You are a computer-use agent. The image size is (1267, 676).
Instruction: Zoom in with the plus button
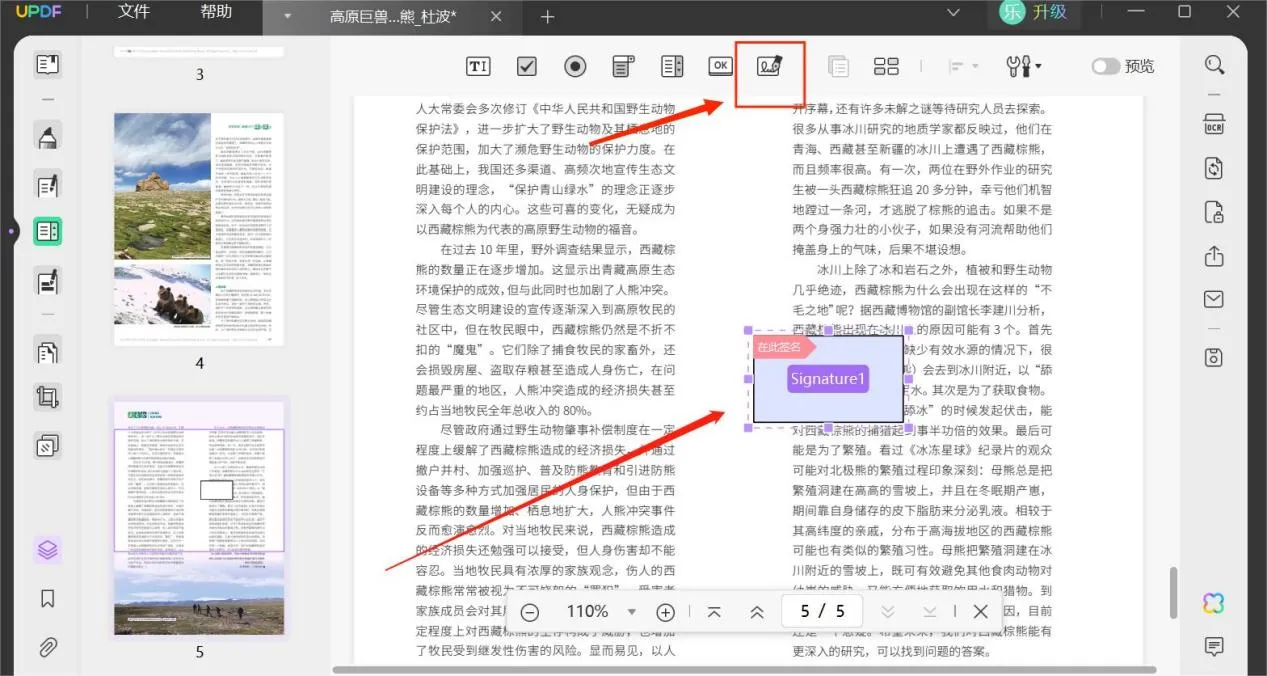click(x=665, y=612)
